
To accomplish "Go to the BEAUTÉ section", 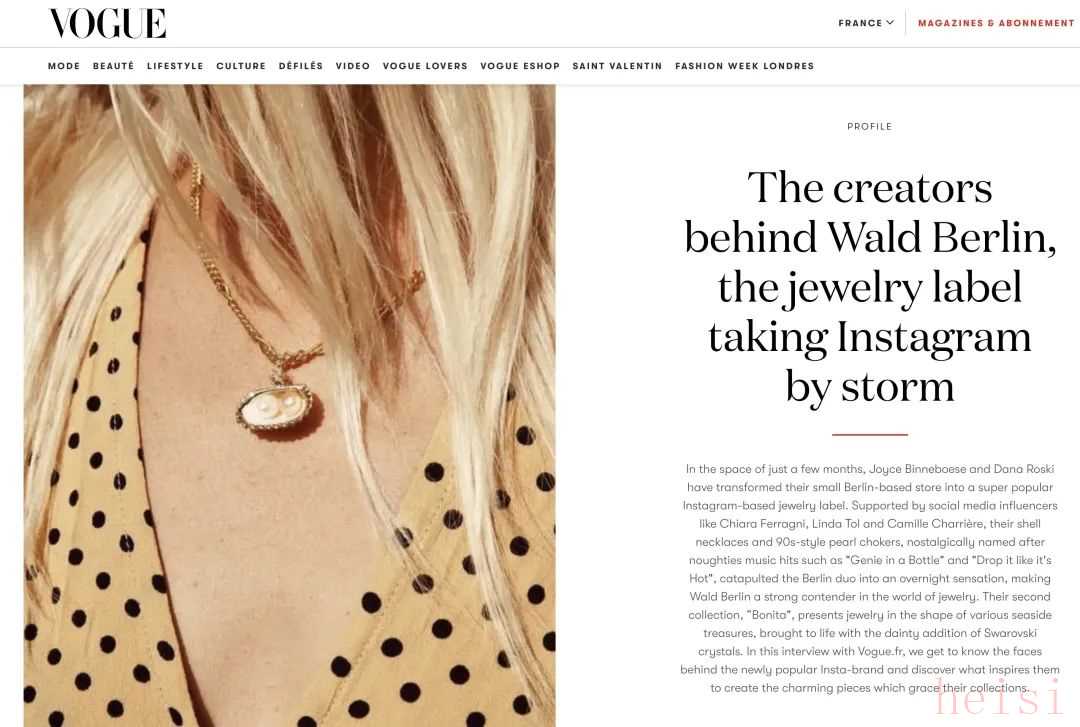I will coord(114,66).
